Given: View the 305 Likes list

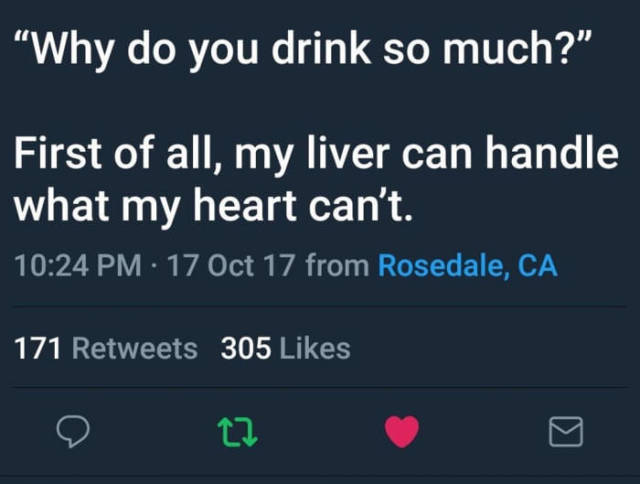Looking at the screenshot, I should 285,348.
